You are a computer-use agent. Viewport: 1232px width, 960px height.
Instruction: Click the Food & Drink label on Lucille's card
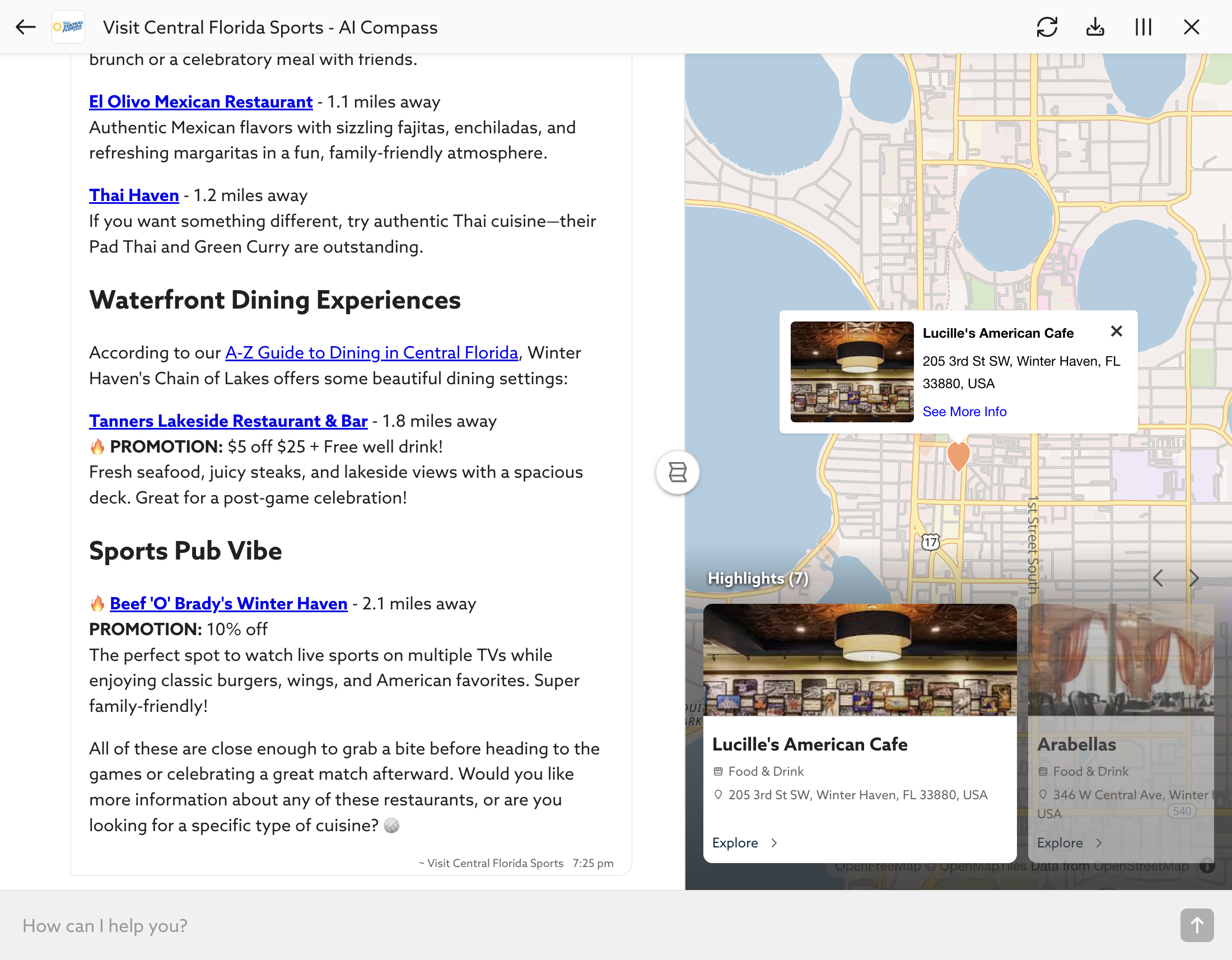[x=766, y=771]
